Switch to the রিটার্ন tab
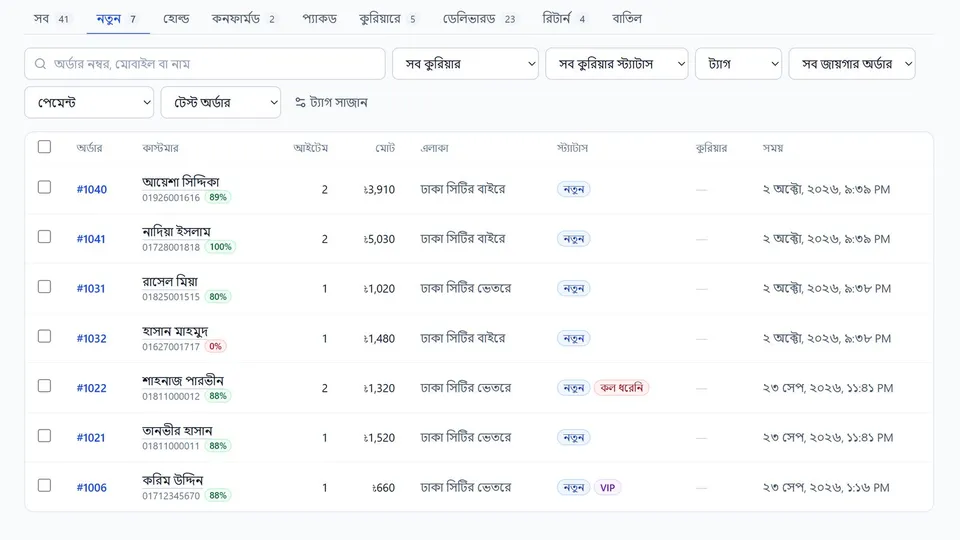The height and width of the screenshot is (540, 960). (x=564, y=19)
